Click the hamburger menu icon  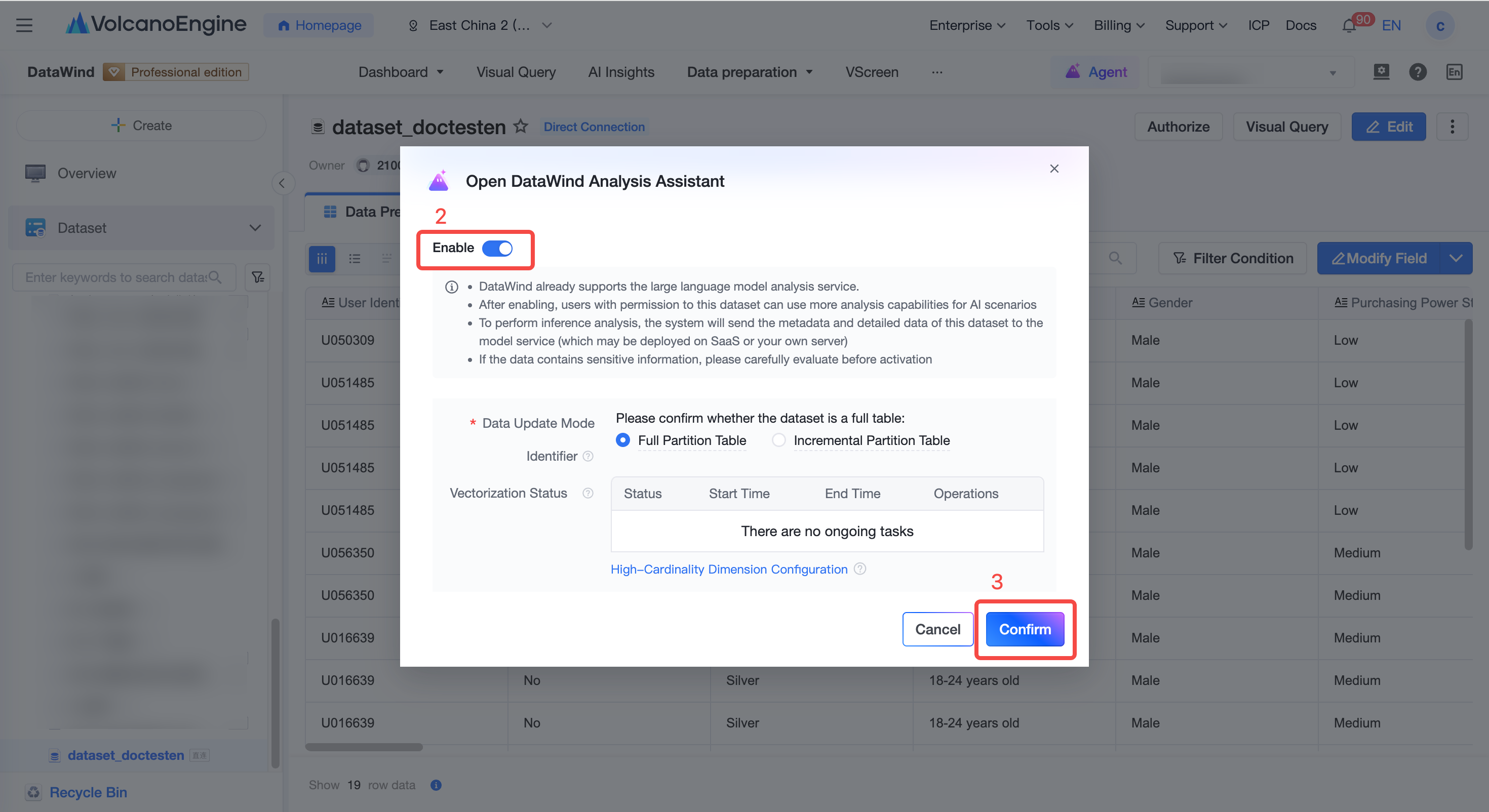[x=24, y=25]
